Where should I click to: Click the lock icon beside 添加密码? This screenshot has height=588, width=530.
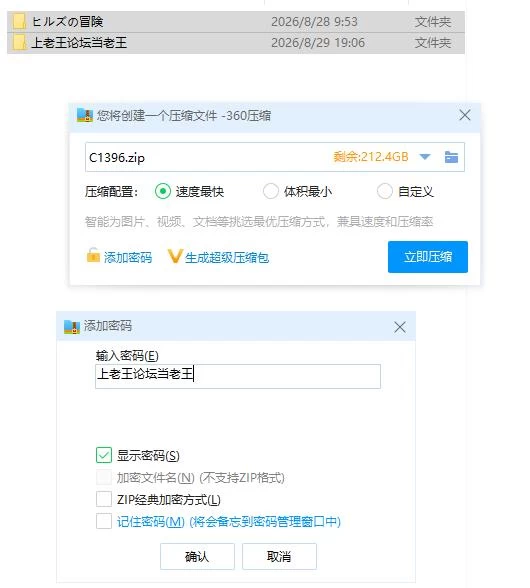[93, 256]
